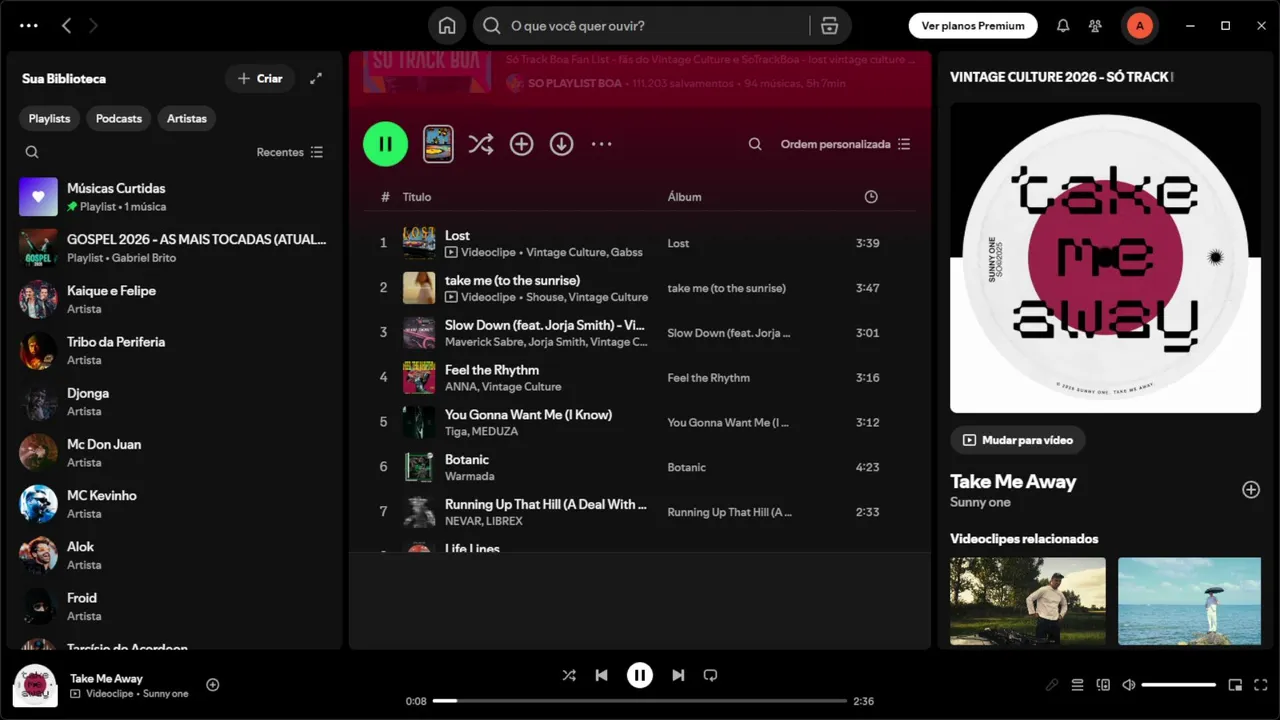This screenshot has width=1280, height=720.
Task: Open artist Mc Don Juan
Action: point(175,453)
